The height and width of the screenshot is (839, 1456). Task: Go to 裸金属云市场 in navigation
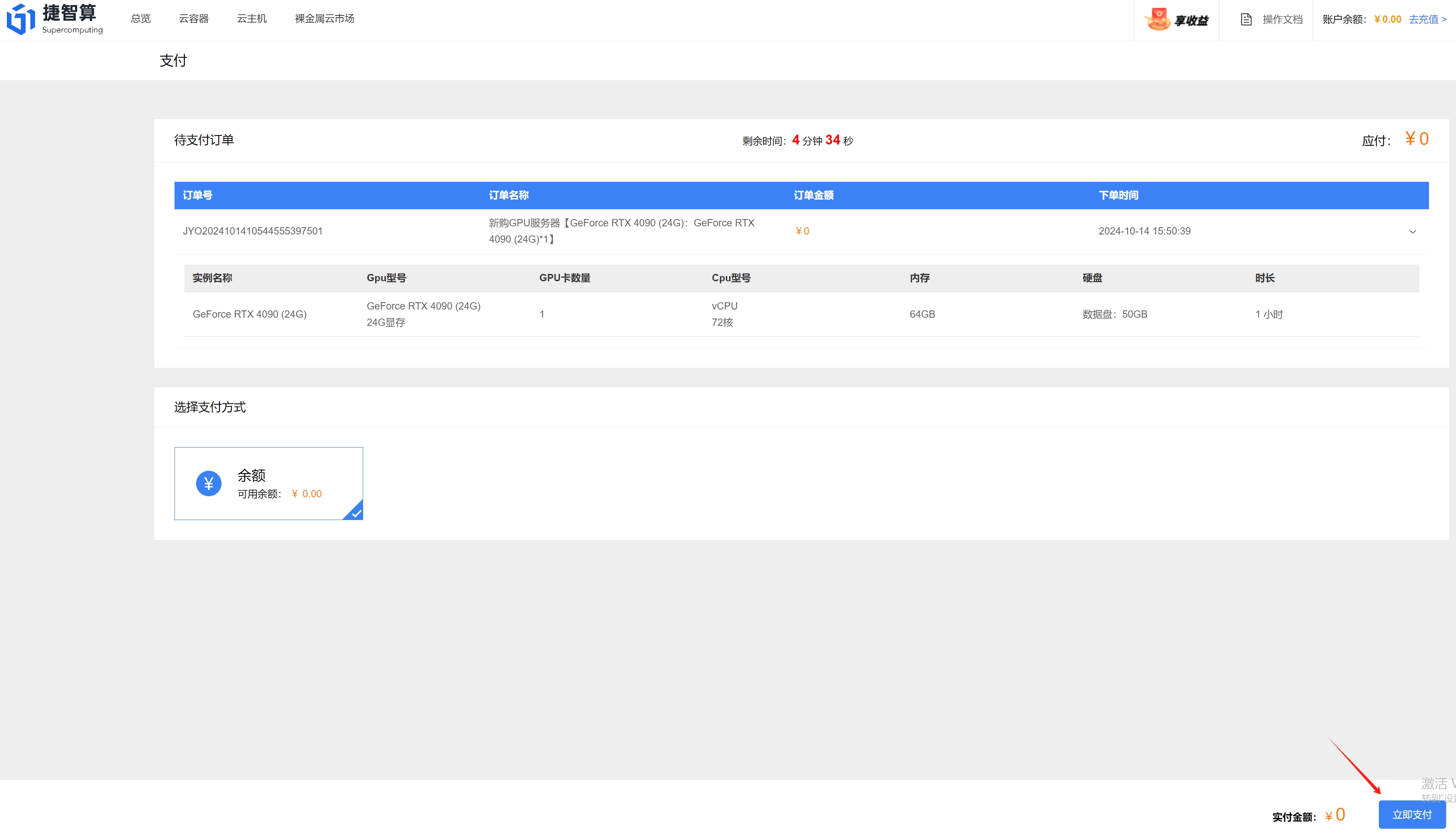click(325, 19)
